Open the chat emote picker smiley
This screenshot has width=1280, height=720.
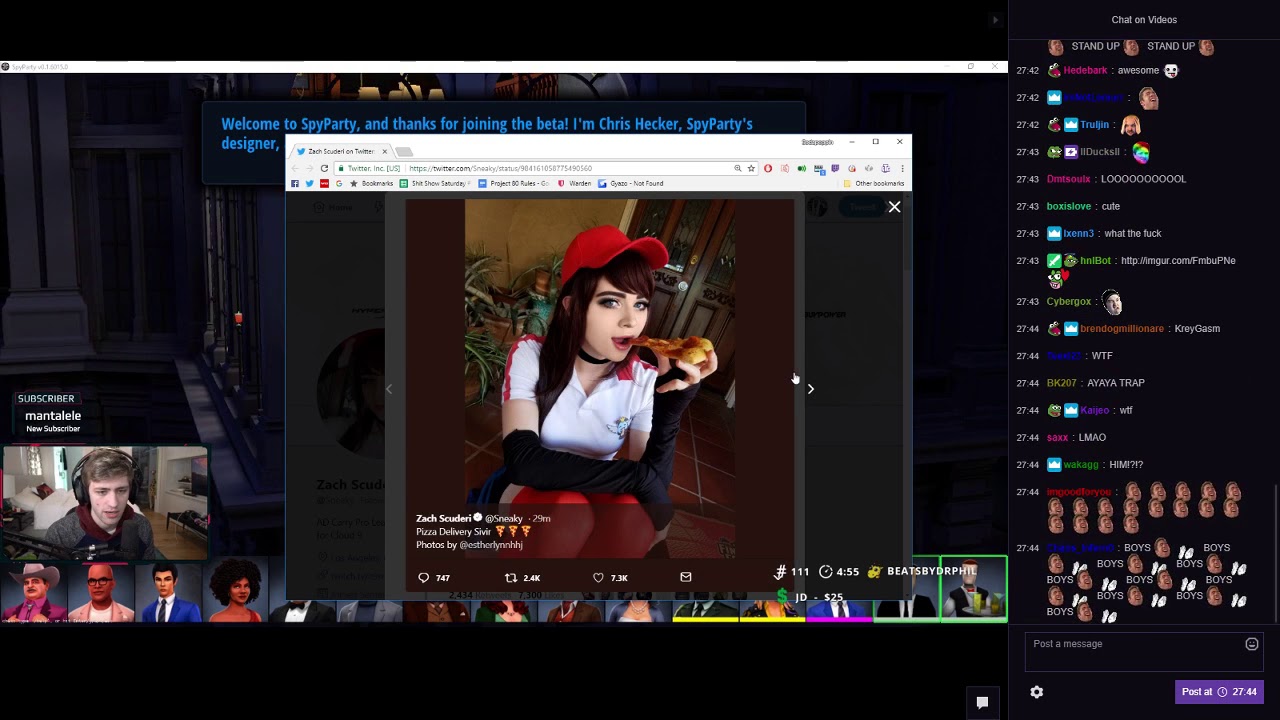point(1252,645)
